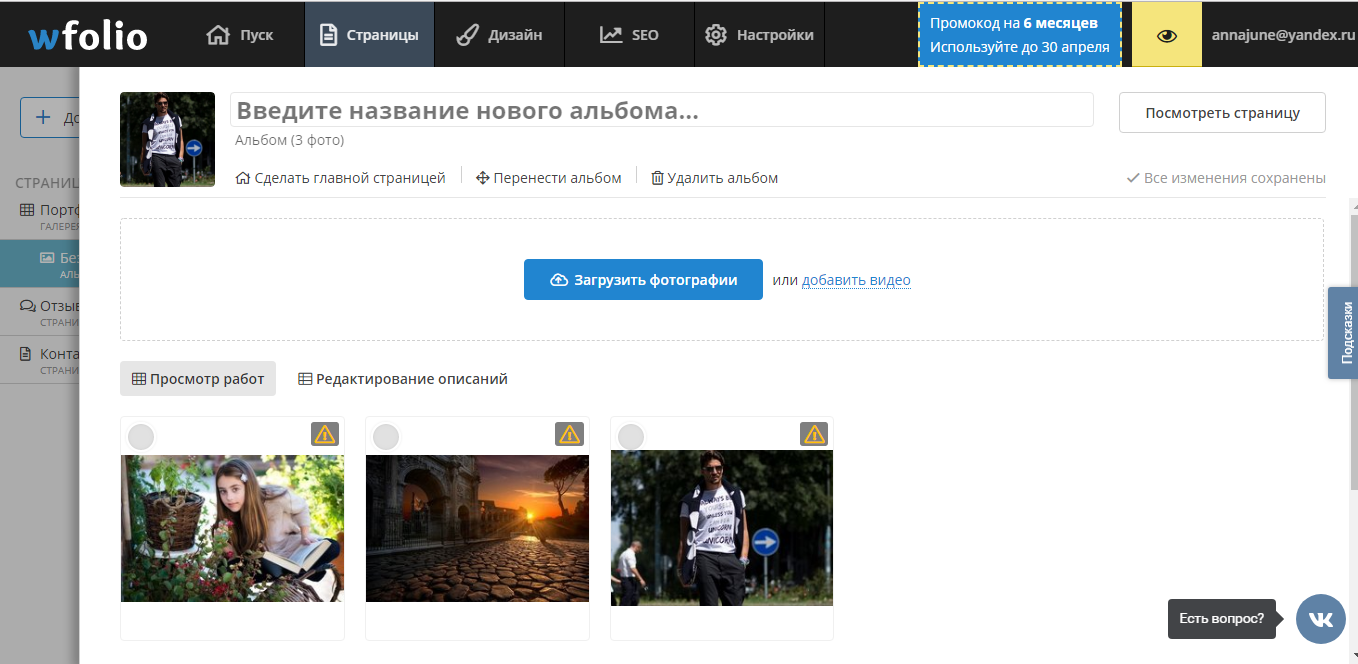Screen dimensions: 1358x664
Task: Open the добавить видео link
Action: pyautogui.click(x=855, y=280)
